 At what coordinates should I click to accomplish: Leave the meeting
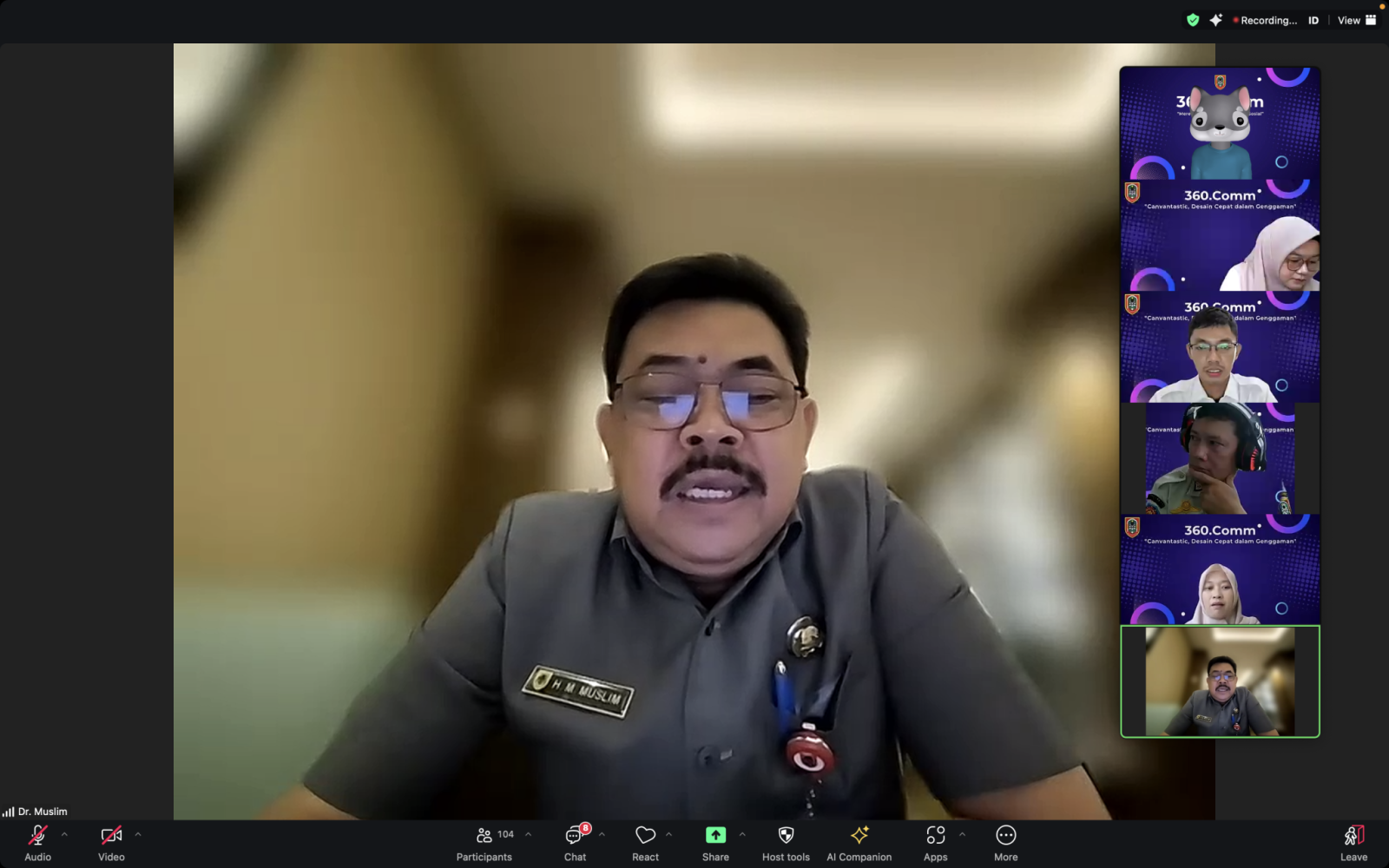coord(1353,842)
